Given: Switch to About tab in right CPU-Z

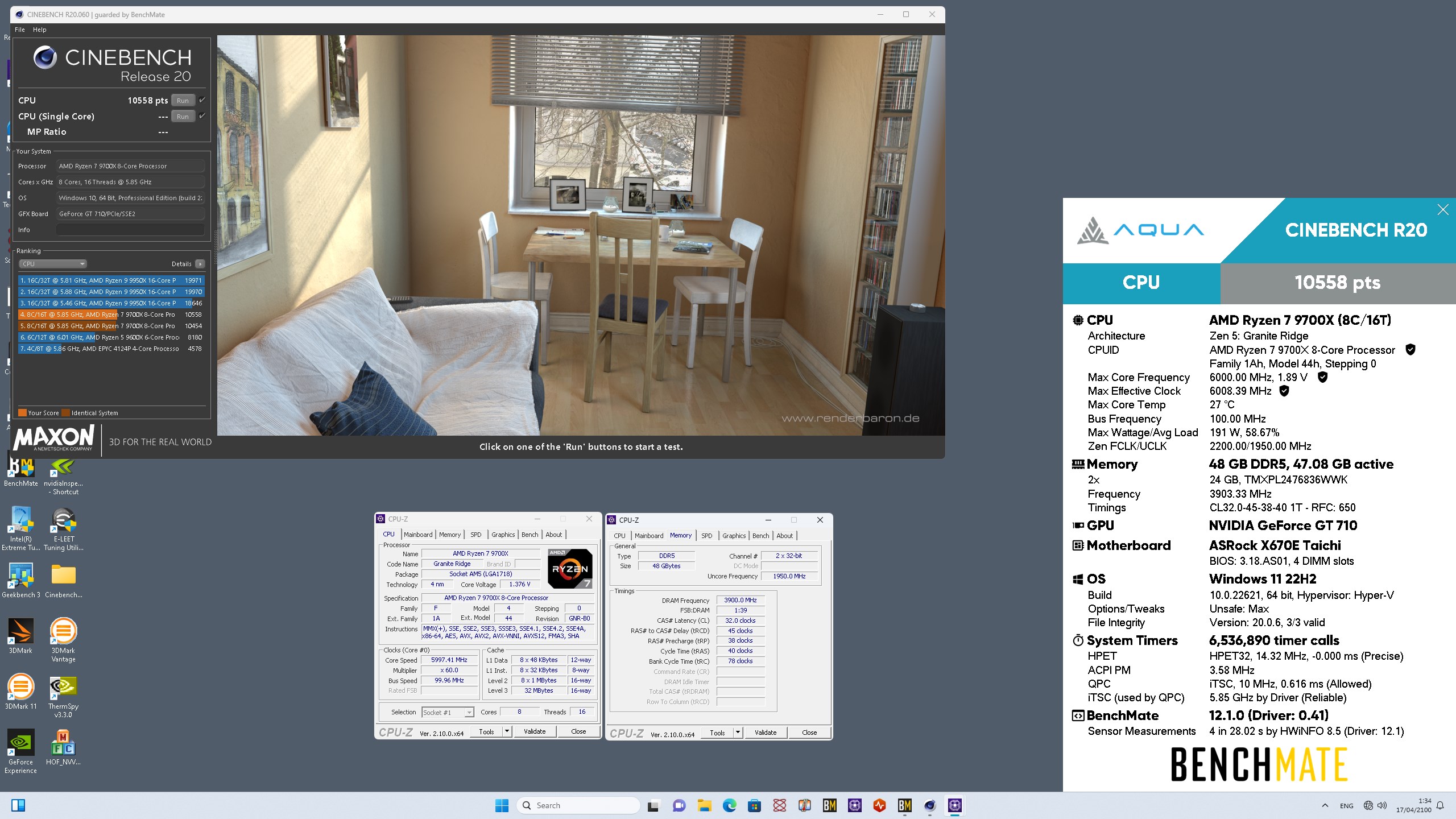Looking at the screenshot, I should tap(784, 536).
